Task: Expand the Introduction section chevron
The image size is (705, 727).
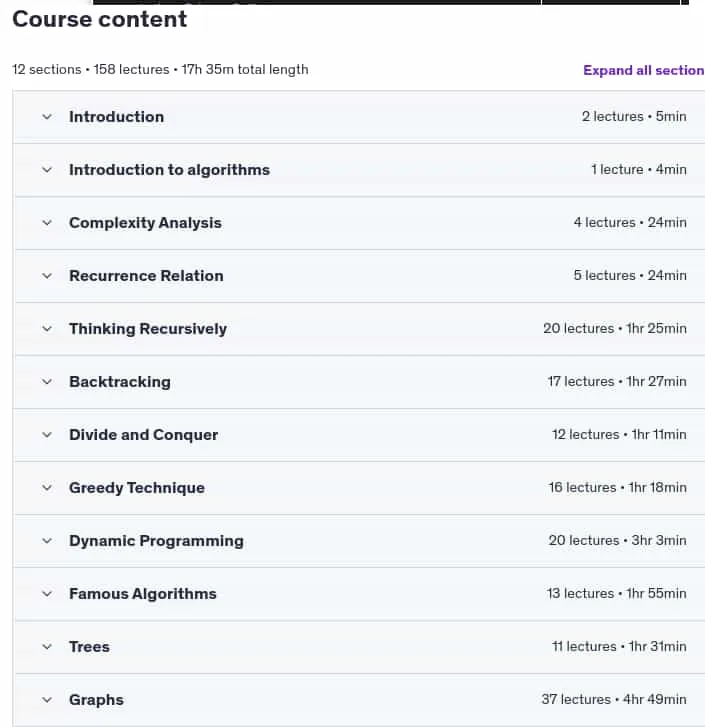Action: point(47,117)
